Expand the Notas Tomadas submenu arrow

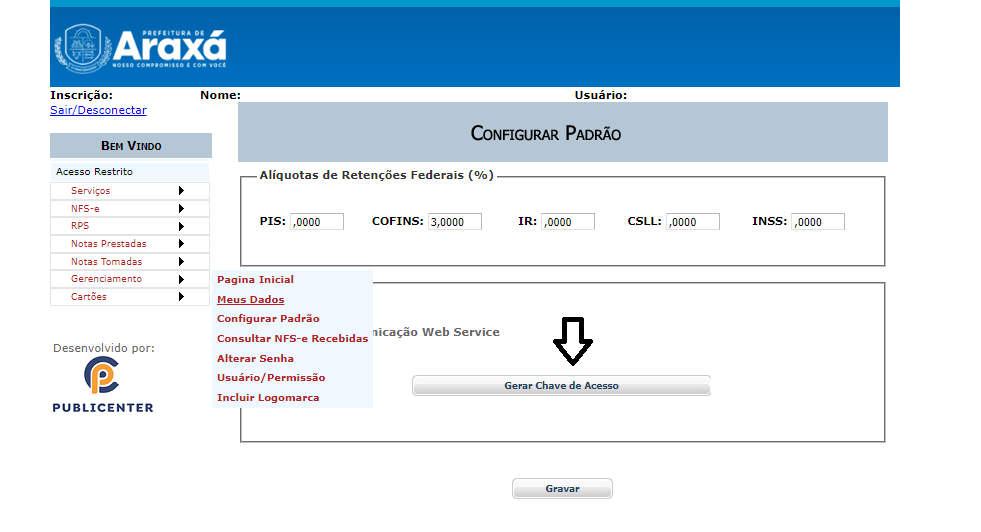pos(181,262)
